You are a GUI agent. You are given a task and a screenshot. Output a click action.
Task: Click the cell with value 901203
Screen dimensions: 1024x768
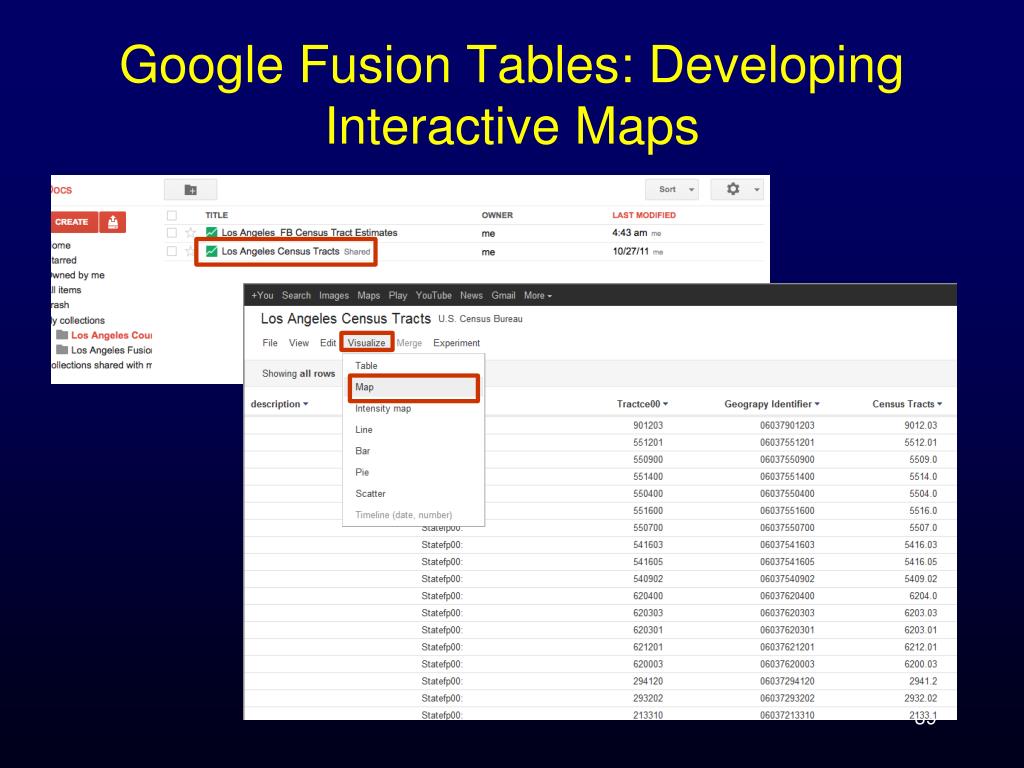(648, 425)
